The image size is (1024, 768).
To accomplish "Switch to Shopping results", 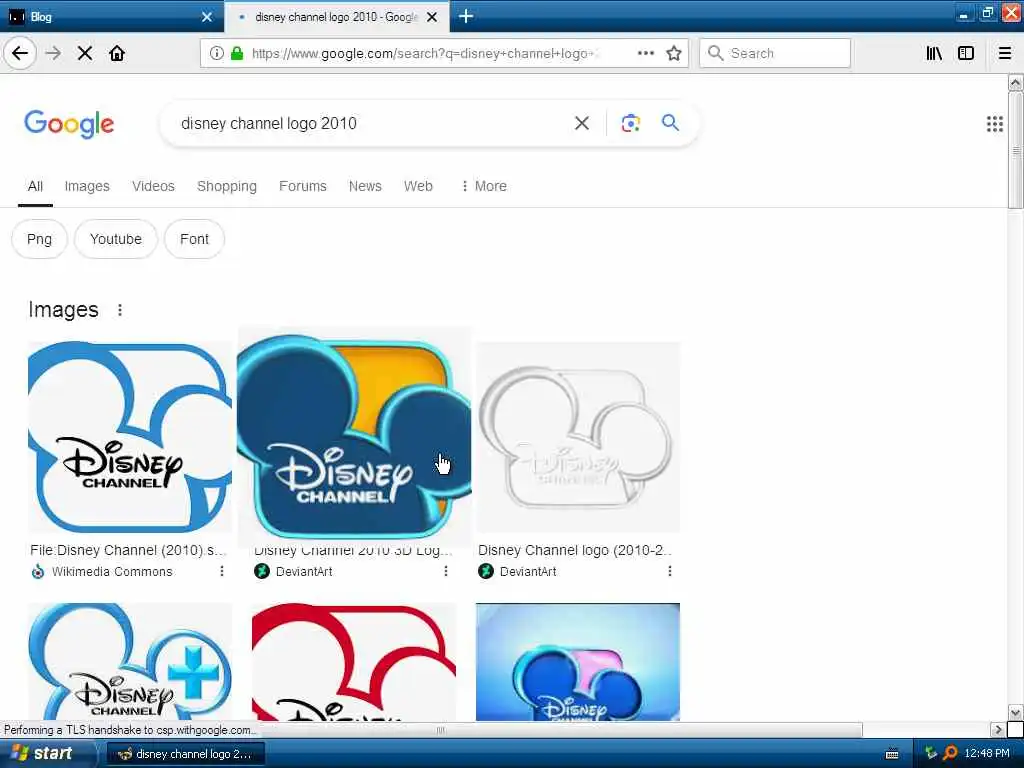I will click(227, 186).
